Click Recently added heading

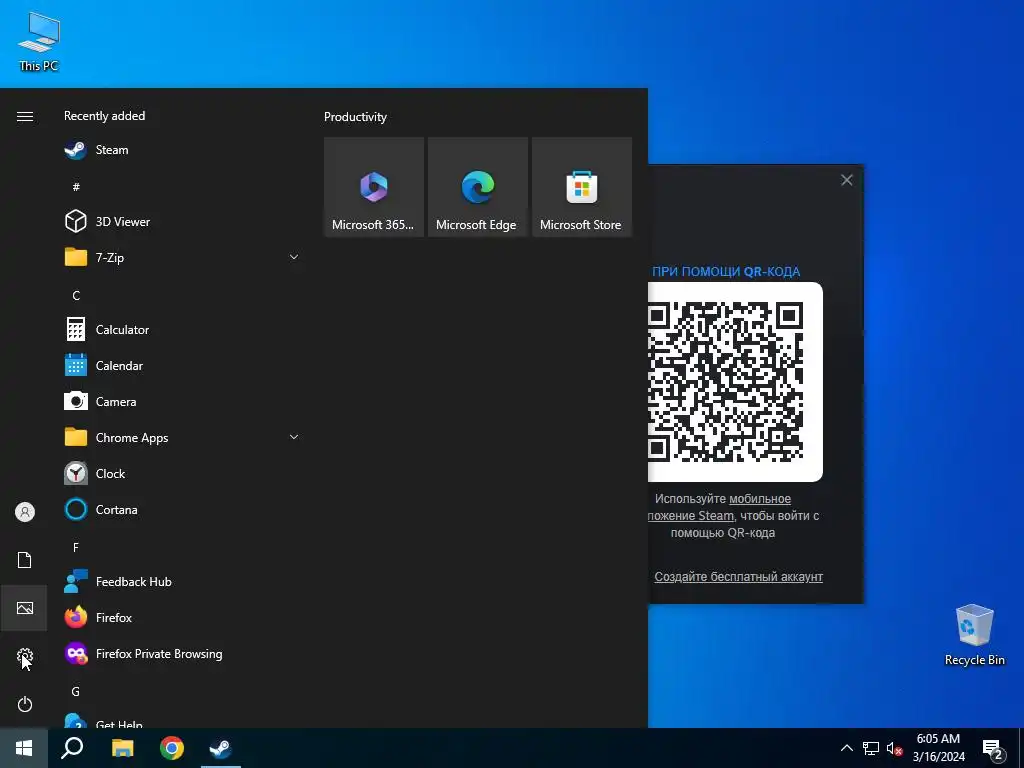[104, 116]
